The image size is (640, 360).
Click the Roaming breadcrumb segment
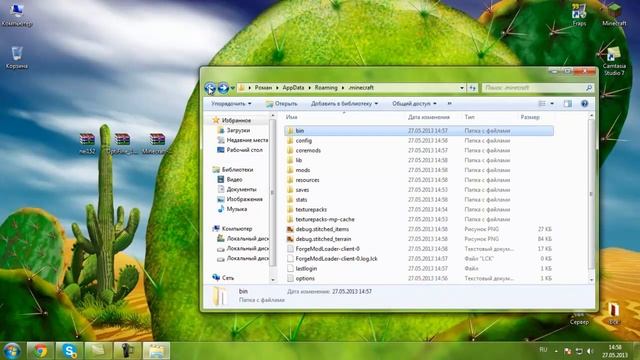326,88
